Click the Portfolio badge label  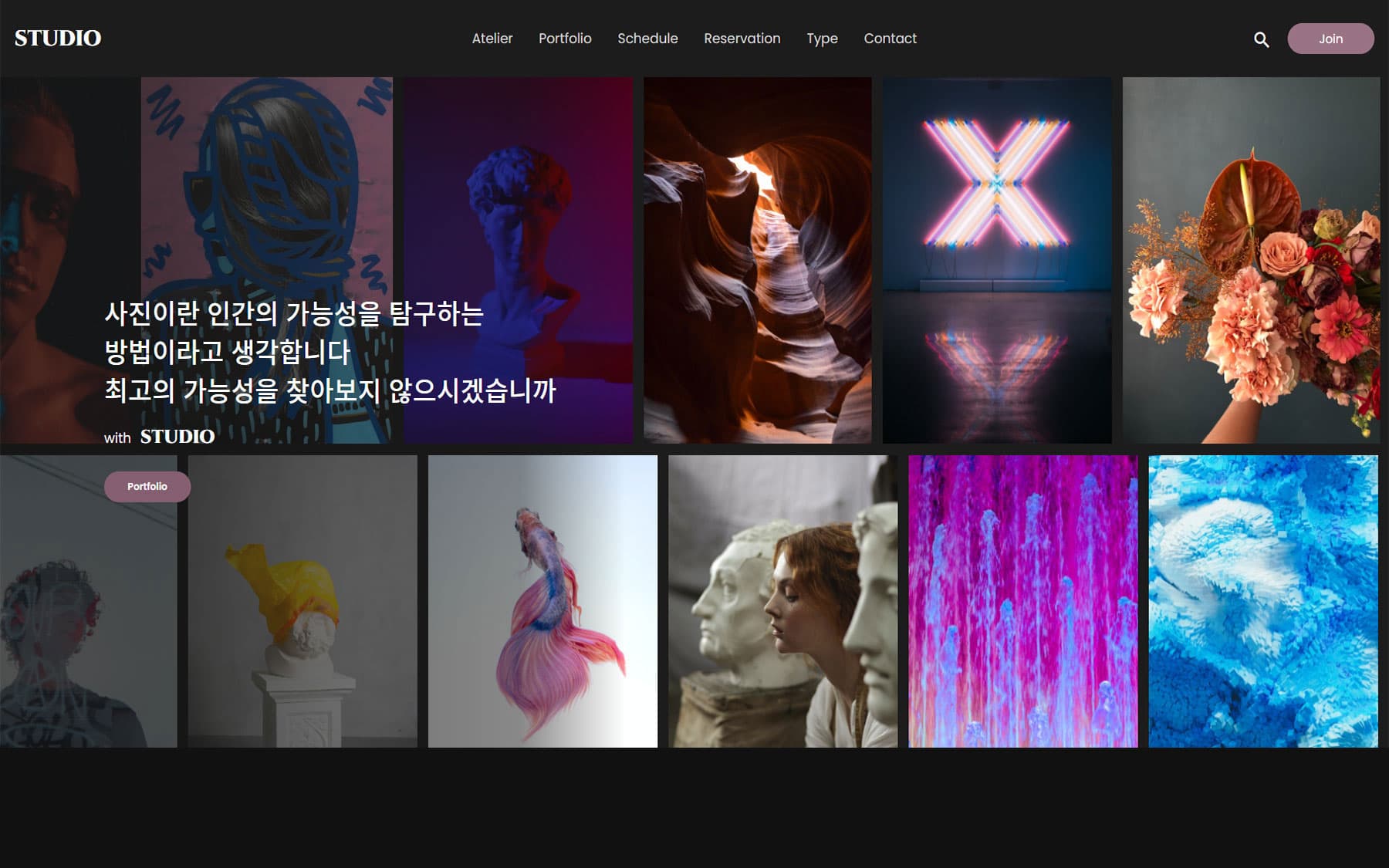147,486
